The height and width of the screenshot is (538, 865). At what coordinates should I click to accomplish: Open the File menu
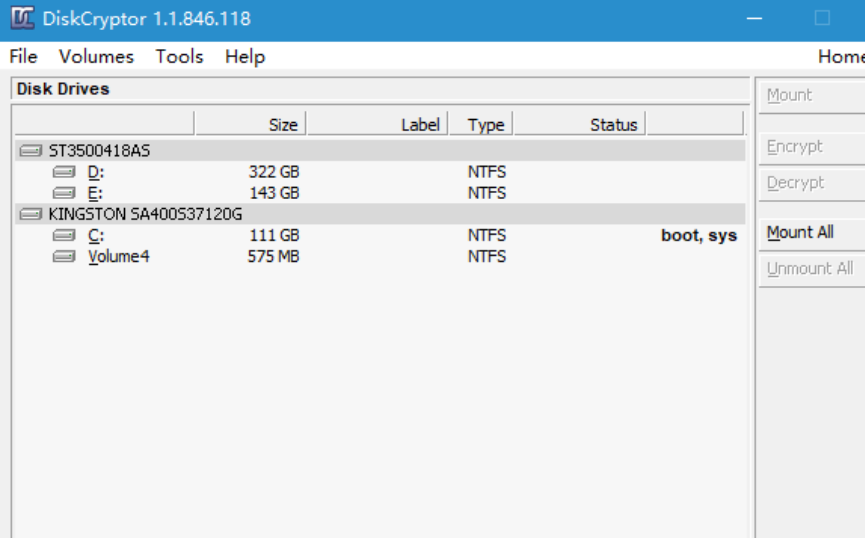23,56
